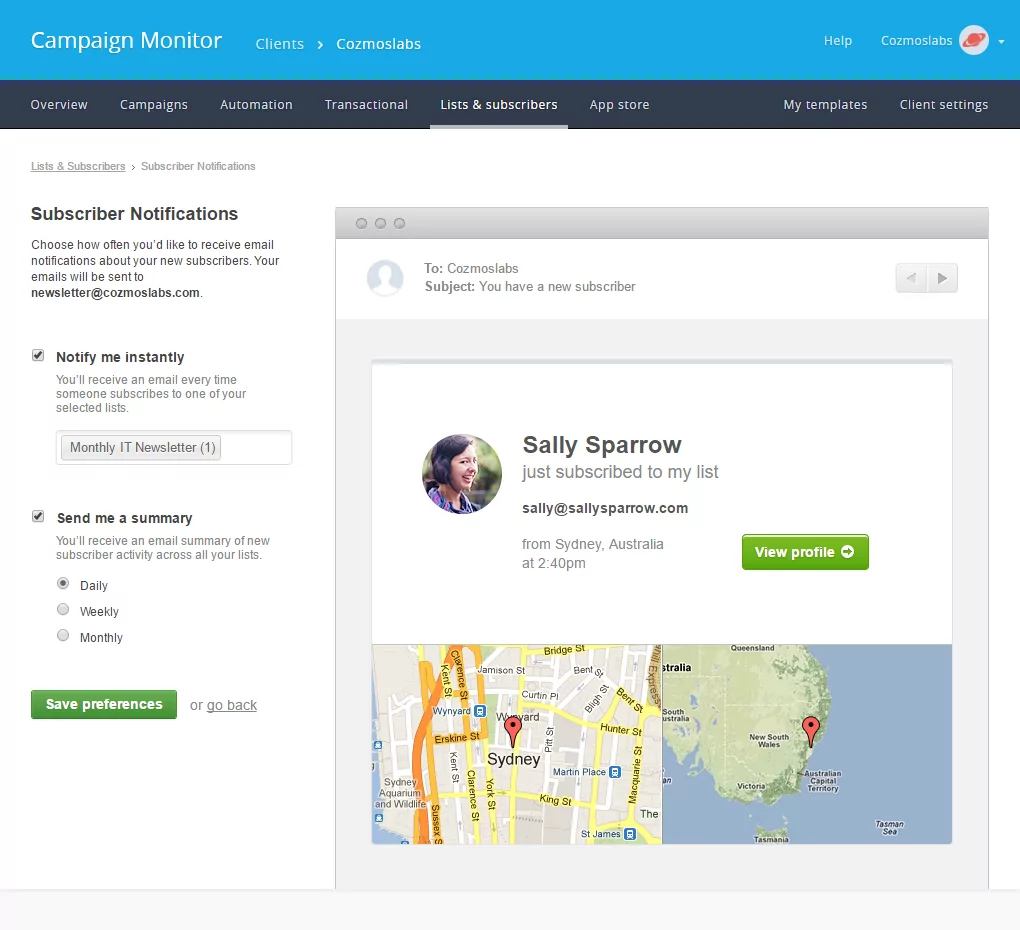The image size is (1020, 930).
Task: Show previous email preview arrow
Action: [911, 278]
